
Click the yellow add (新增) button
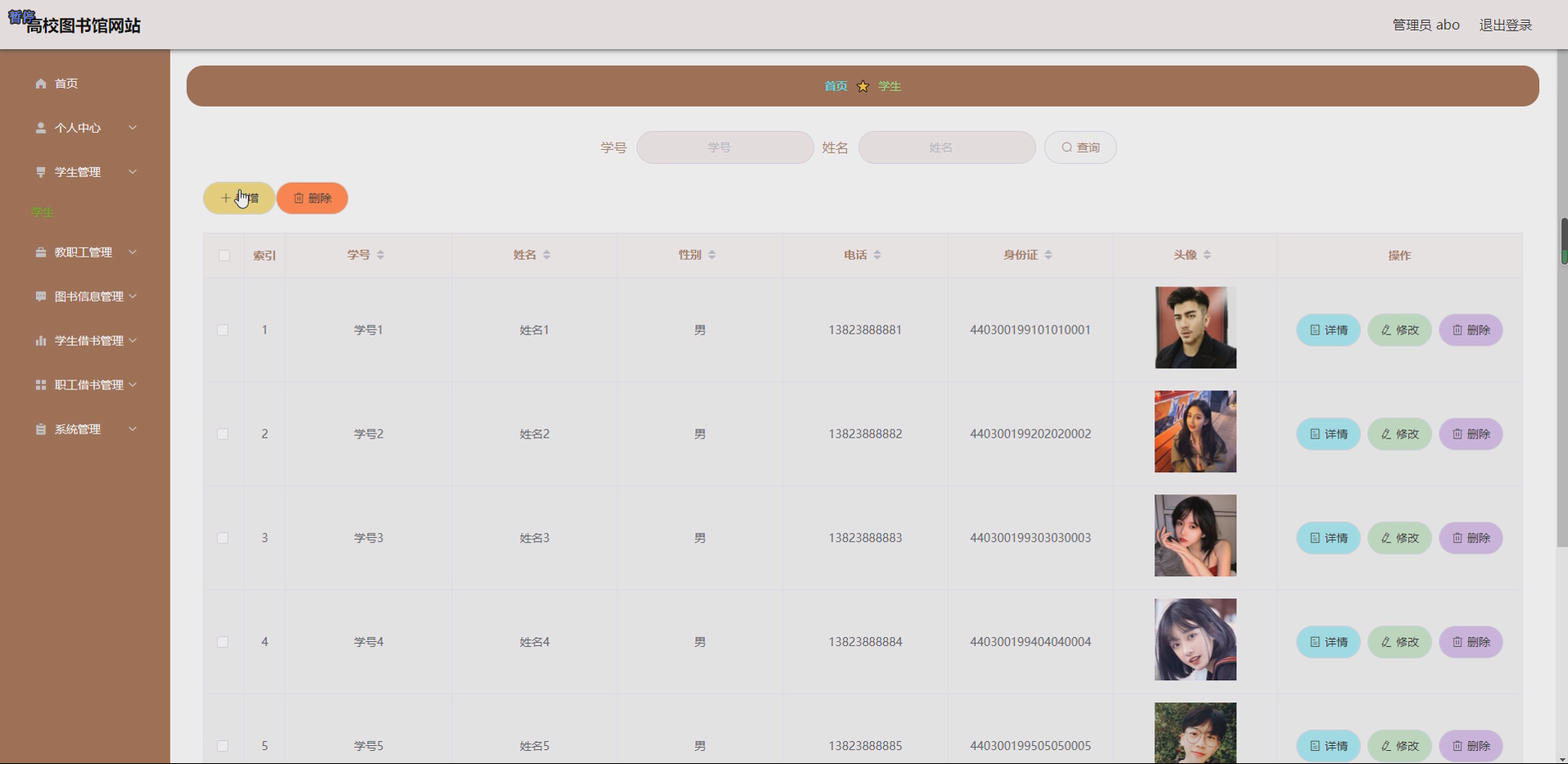click(239, 198)
